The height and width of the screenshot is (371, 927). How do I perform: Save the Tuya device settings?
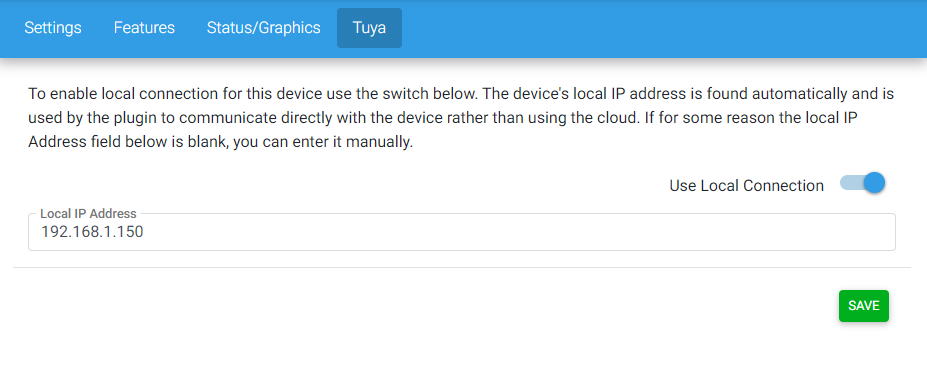click(864, 306)
